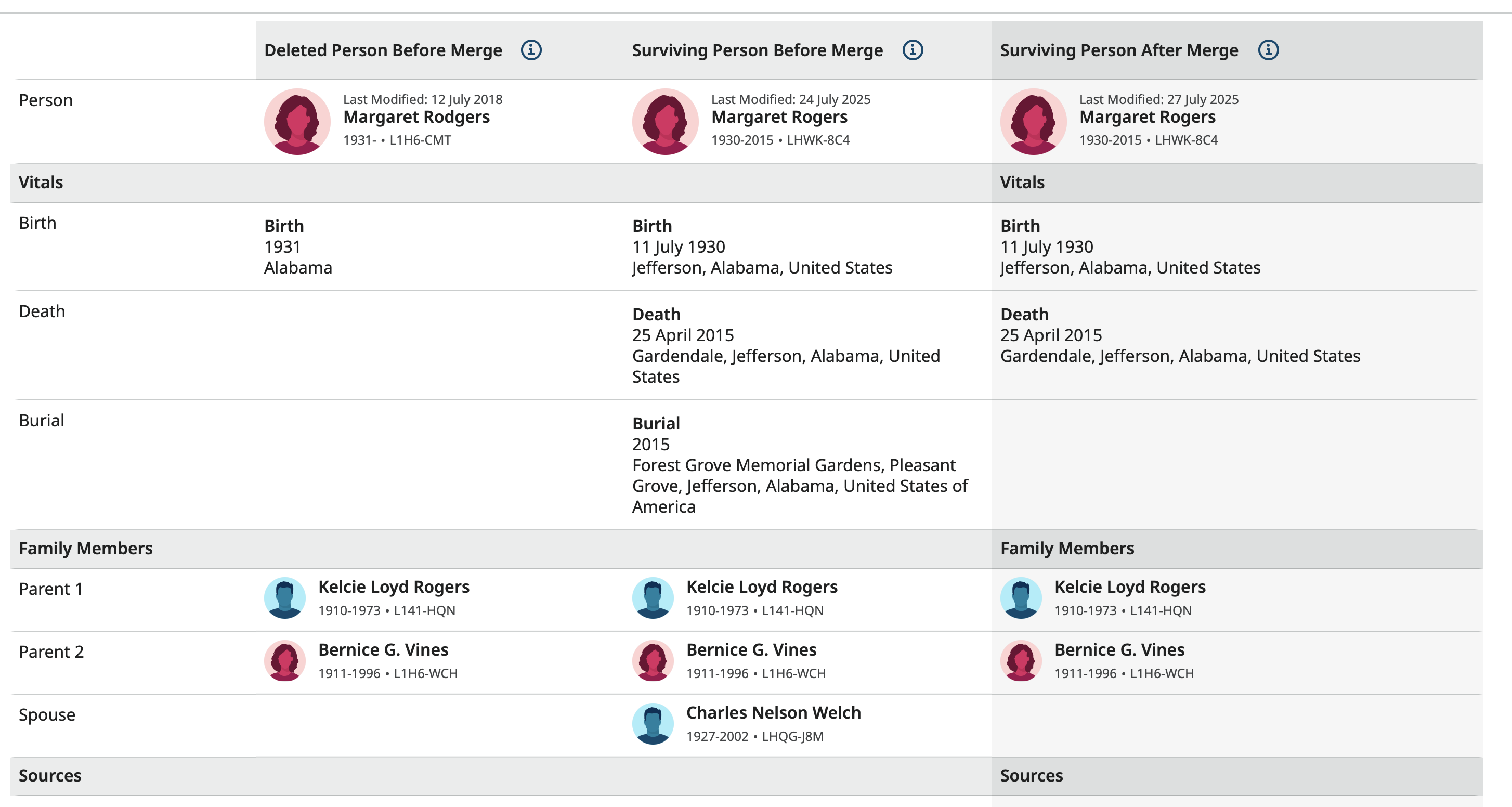Click Margaret Rodgers portrait avatar
Viewport: 1512px width, 807px height.
click(297, 122)
